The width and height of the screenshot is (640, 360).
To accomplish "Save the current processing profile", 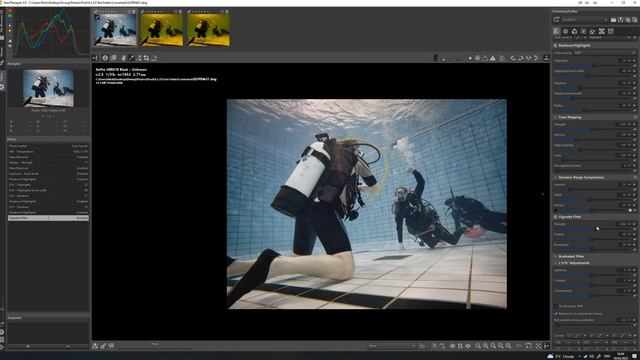I will (x=620, y=20).
